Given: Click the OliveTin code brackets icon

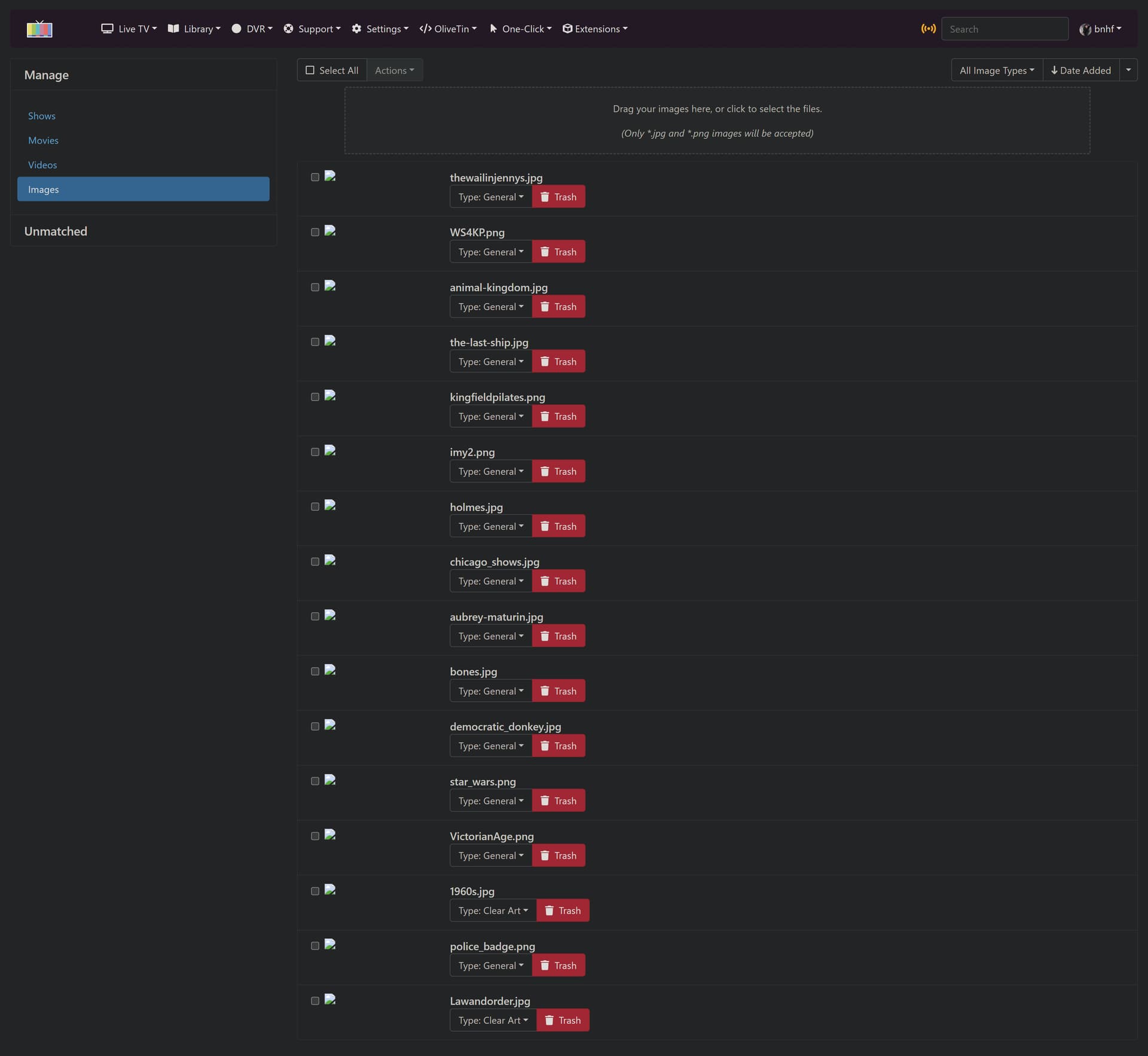Looking at the screenshot, I should click(x=425, y=29).
